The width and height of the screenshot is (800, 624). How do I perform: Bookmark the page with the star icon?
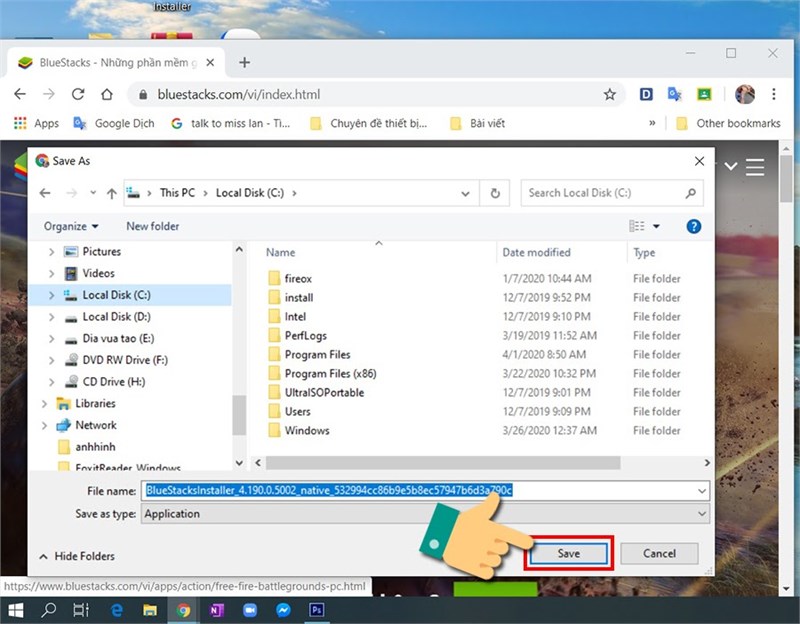tap(609, 95)
